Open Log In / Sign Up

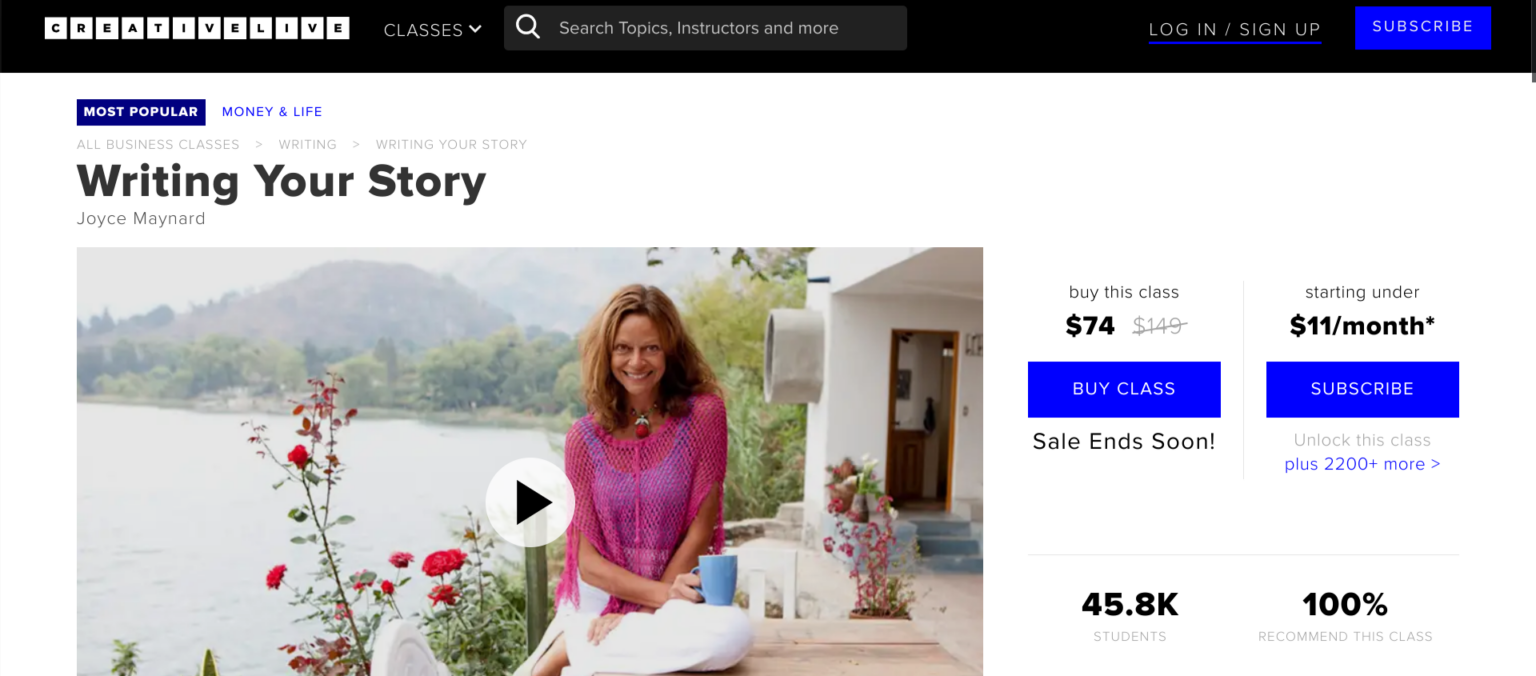(x=1234, y=30)
